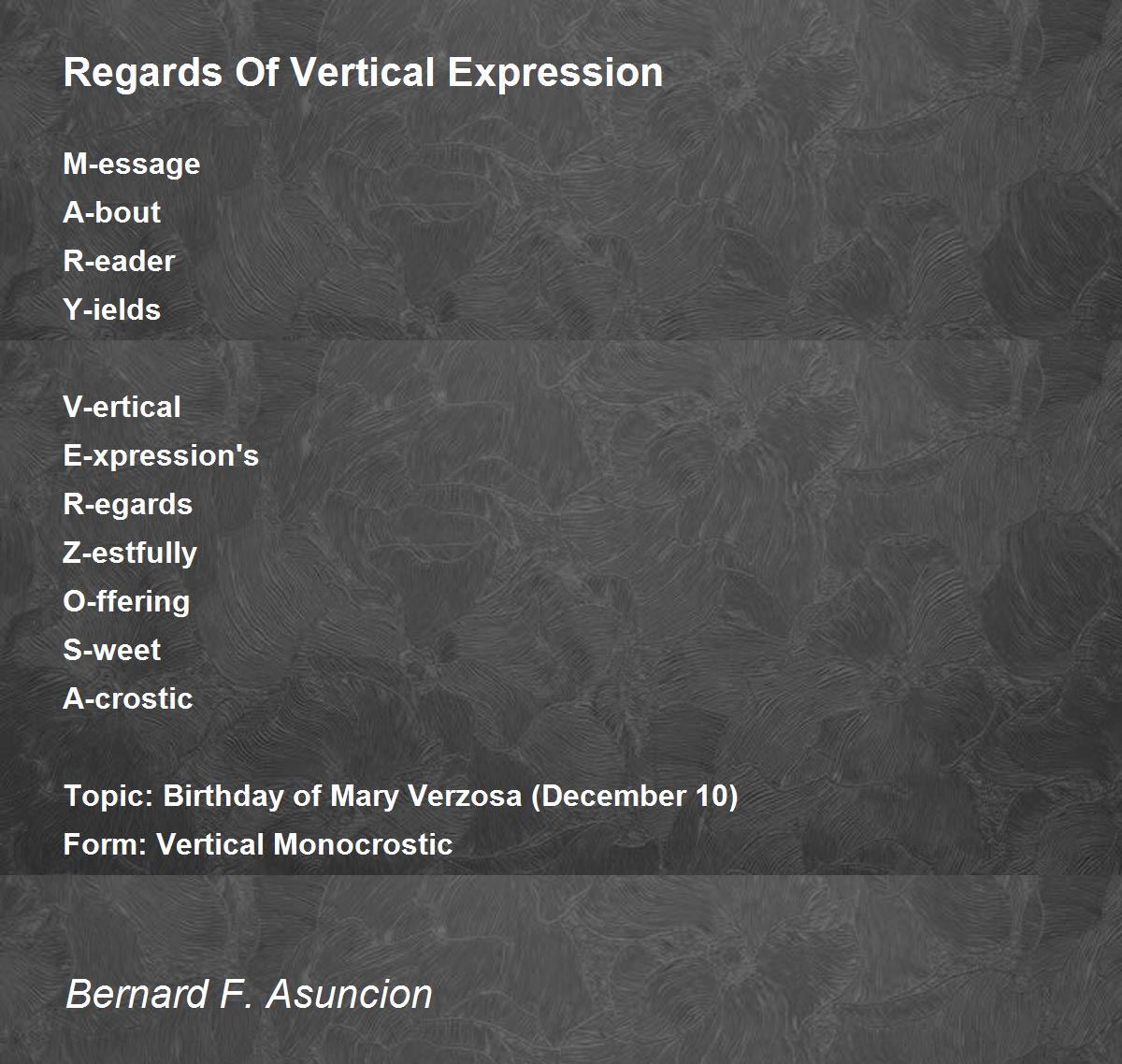Click the line V-ertical
The image size is (1122, 1064).
tap(122, 407)
